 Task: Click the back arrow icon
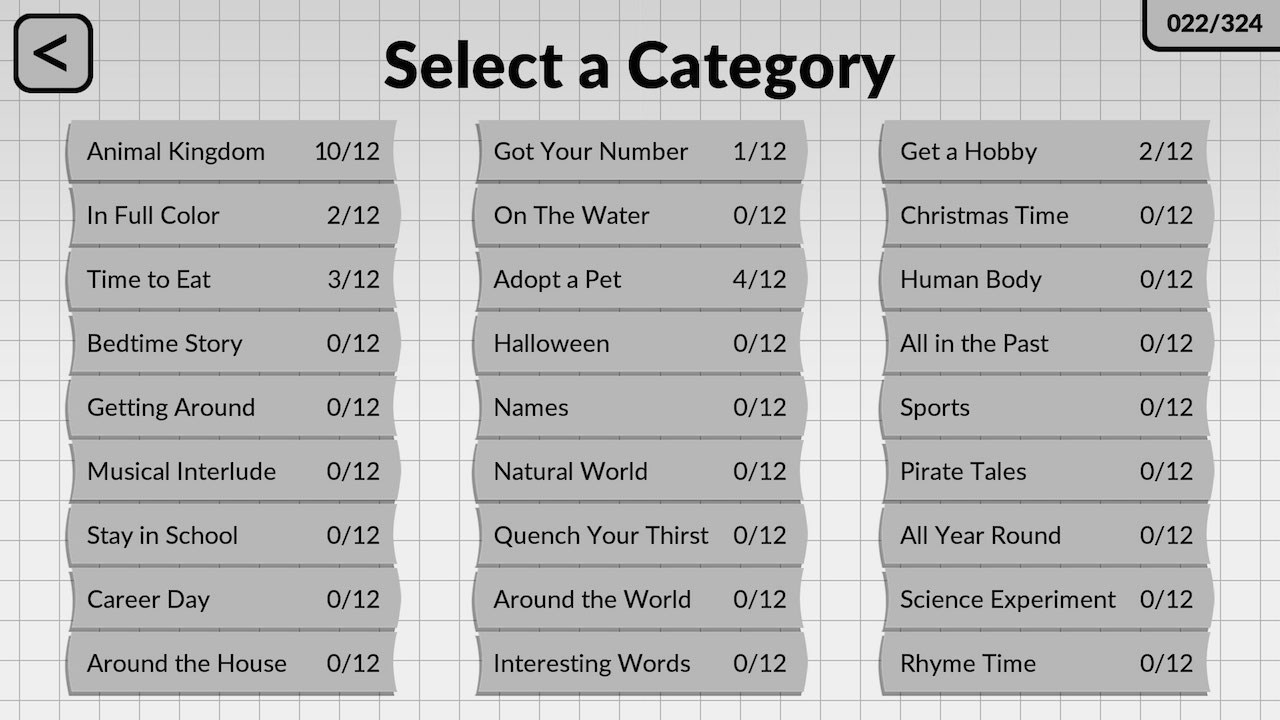pos(53,53)
